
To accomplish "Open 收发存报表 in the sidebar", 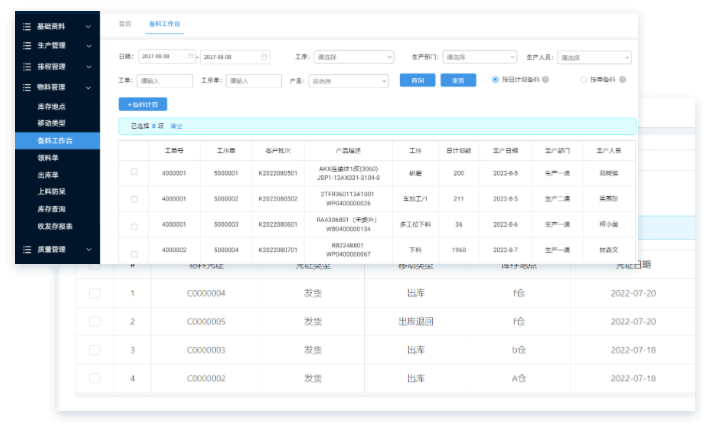I will tap(55, 226).
